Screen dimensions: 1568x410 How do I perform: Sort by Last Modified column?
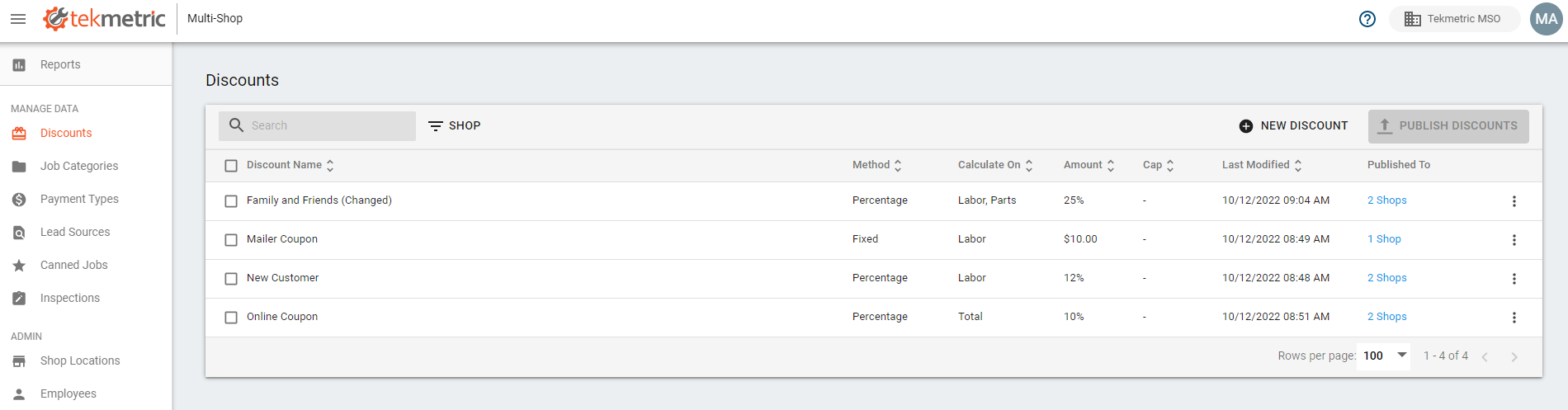(1262, 165)
